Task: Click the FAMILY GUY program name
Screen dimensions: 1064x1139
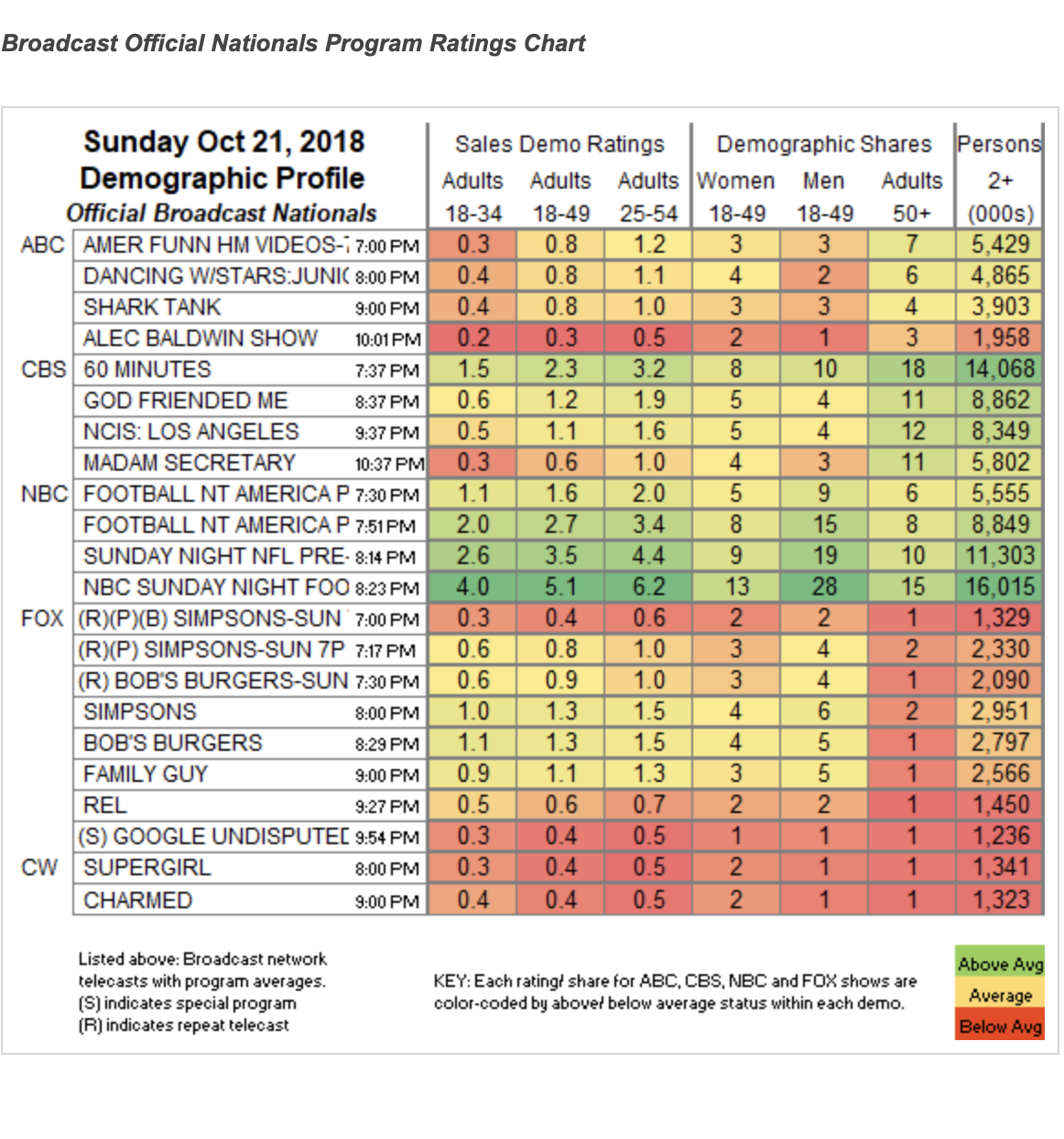Action: [146, 774]
